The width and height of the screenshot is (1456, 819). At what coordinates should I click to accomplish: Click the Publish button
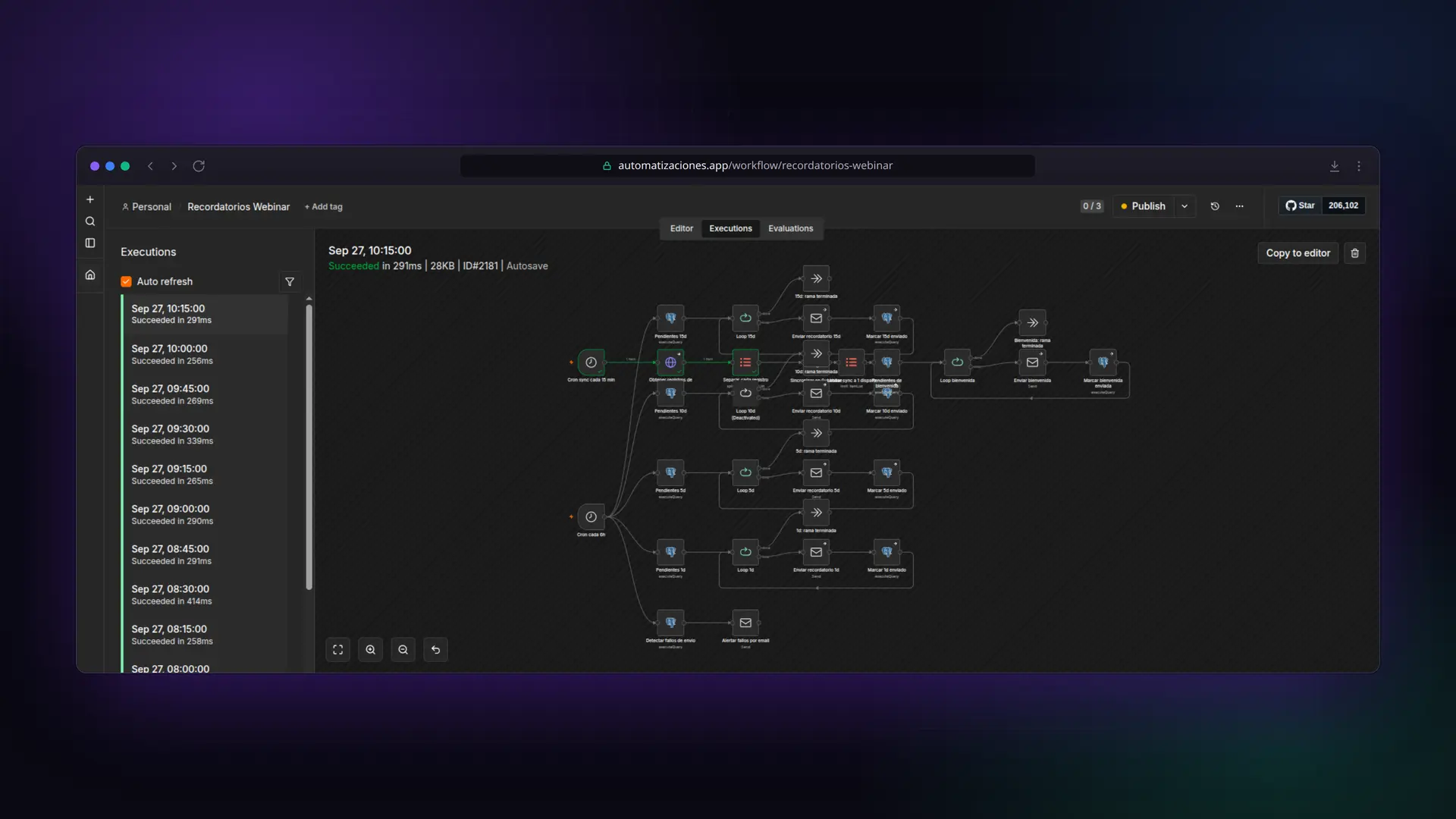[x=1144, y=206]
